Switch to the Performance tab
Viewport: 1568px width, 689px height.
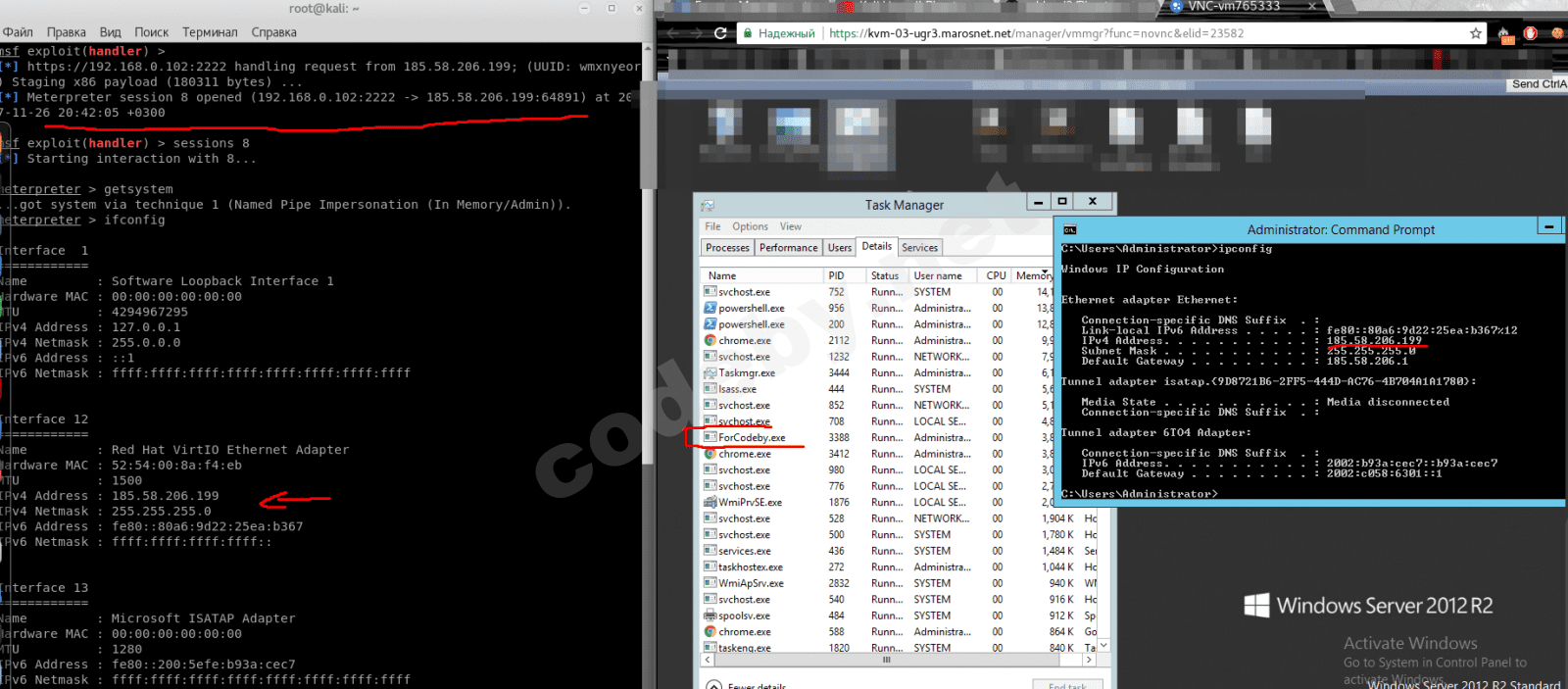point(789,248)
